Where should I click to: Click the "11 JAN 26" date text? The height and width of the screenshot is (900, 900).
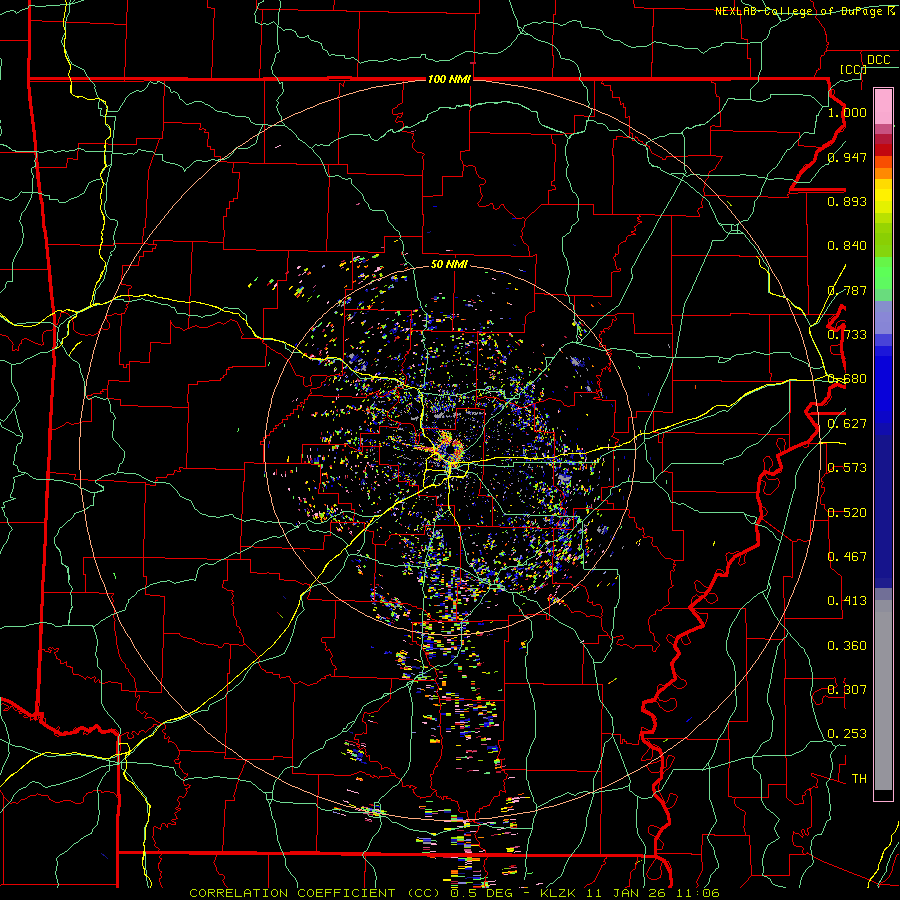[x=624, y=893]
